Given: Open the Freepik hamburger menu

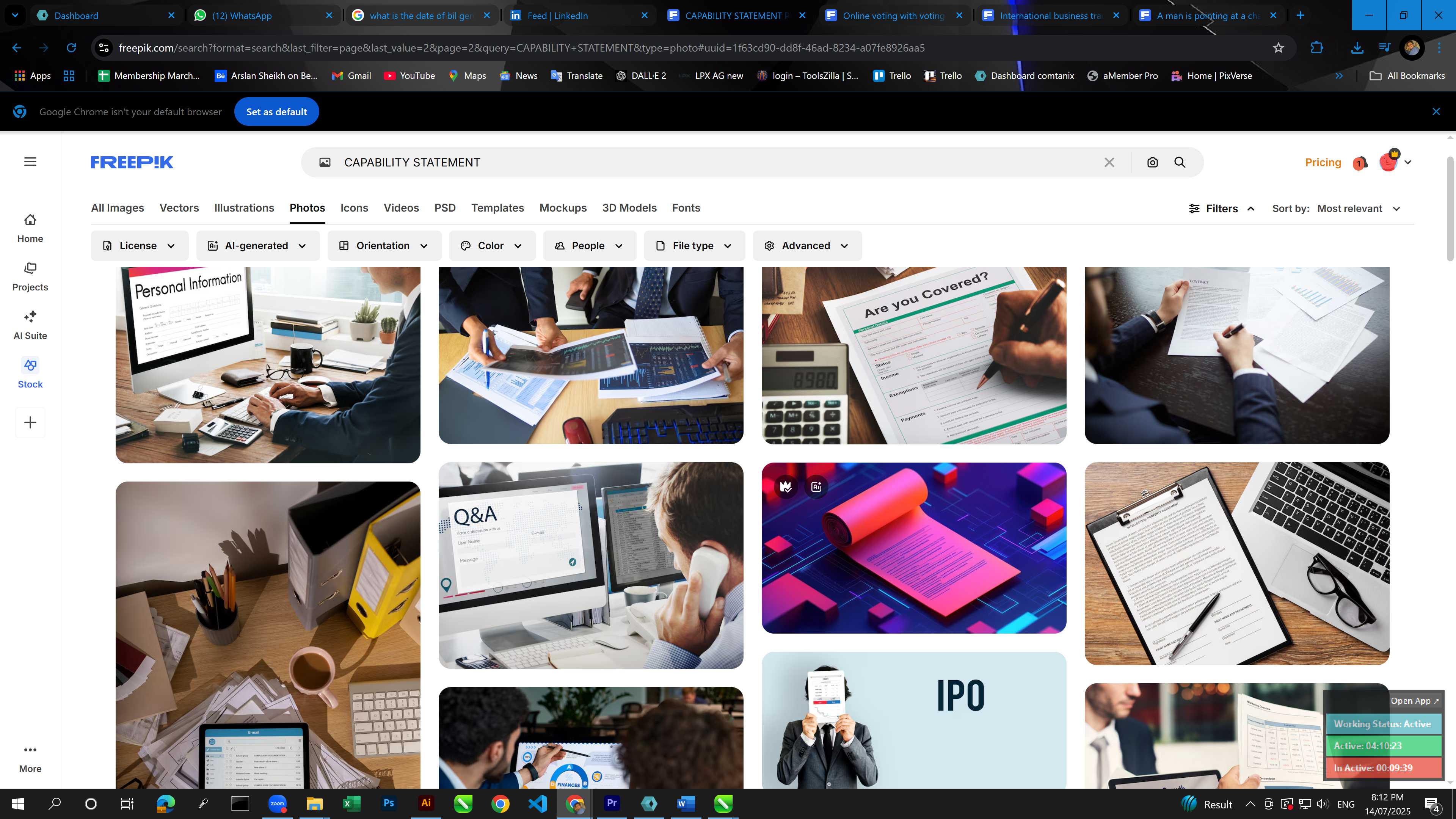Looking at the screenshot, I should pos(30,162).
